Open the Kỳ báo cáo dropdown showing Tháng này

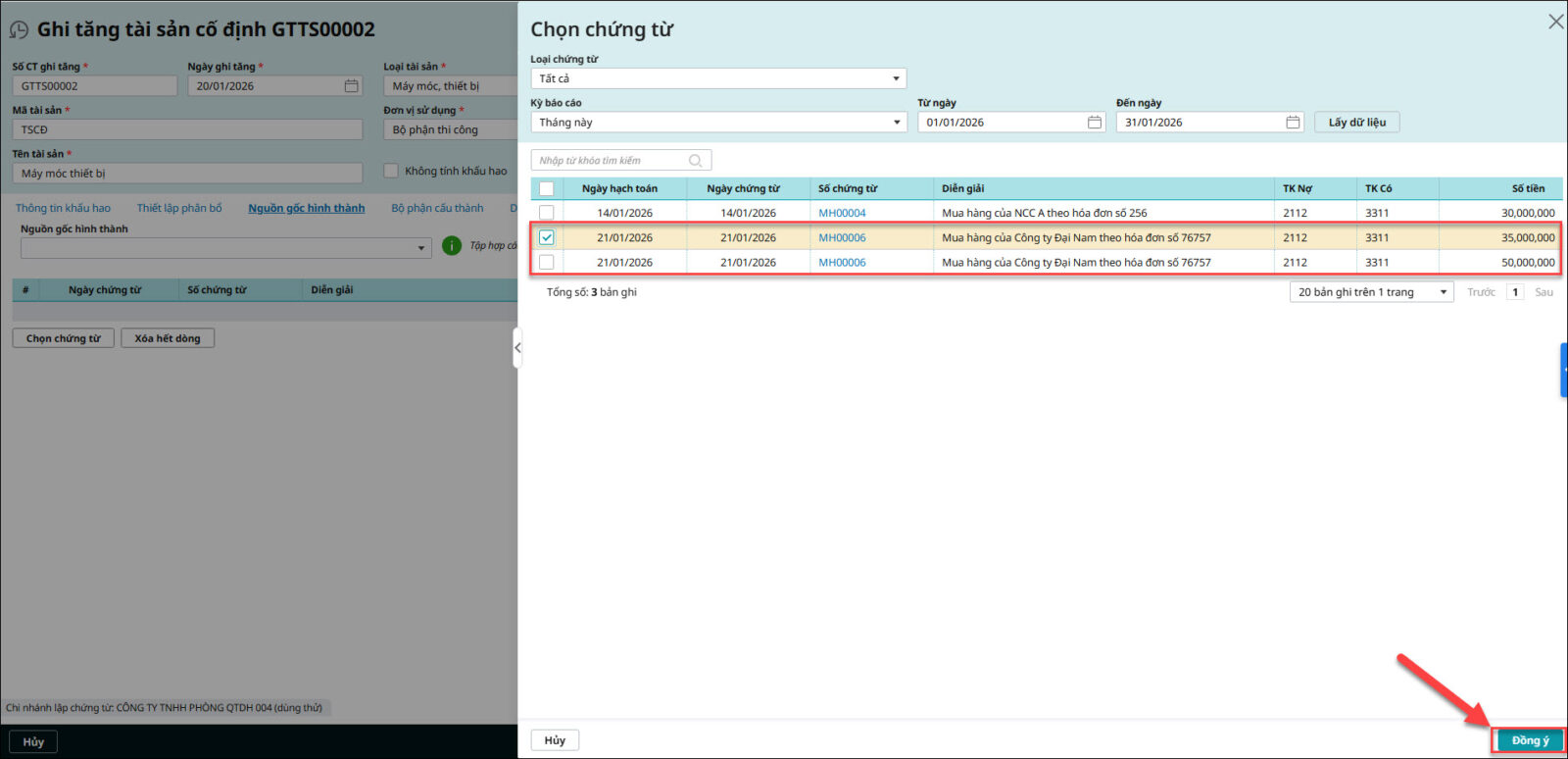(x=718, y=123)
